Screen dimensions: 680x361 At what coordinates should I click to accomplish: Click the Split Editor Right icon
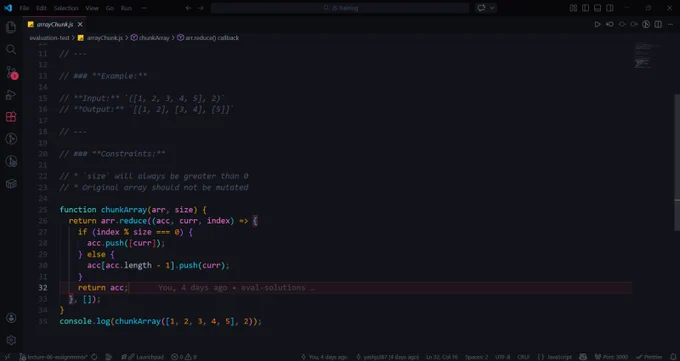(x=658, y=24)
